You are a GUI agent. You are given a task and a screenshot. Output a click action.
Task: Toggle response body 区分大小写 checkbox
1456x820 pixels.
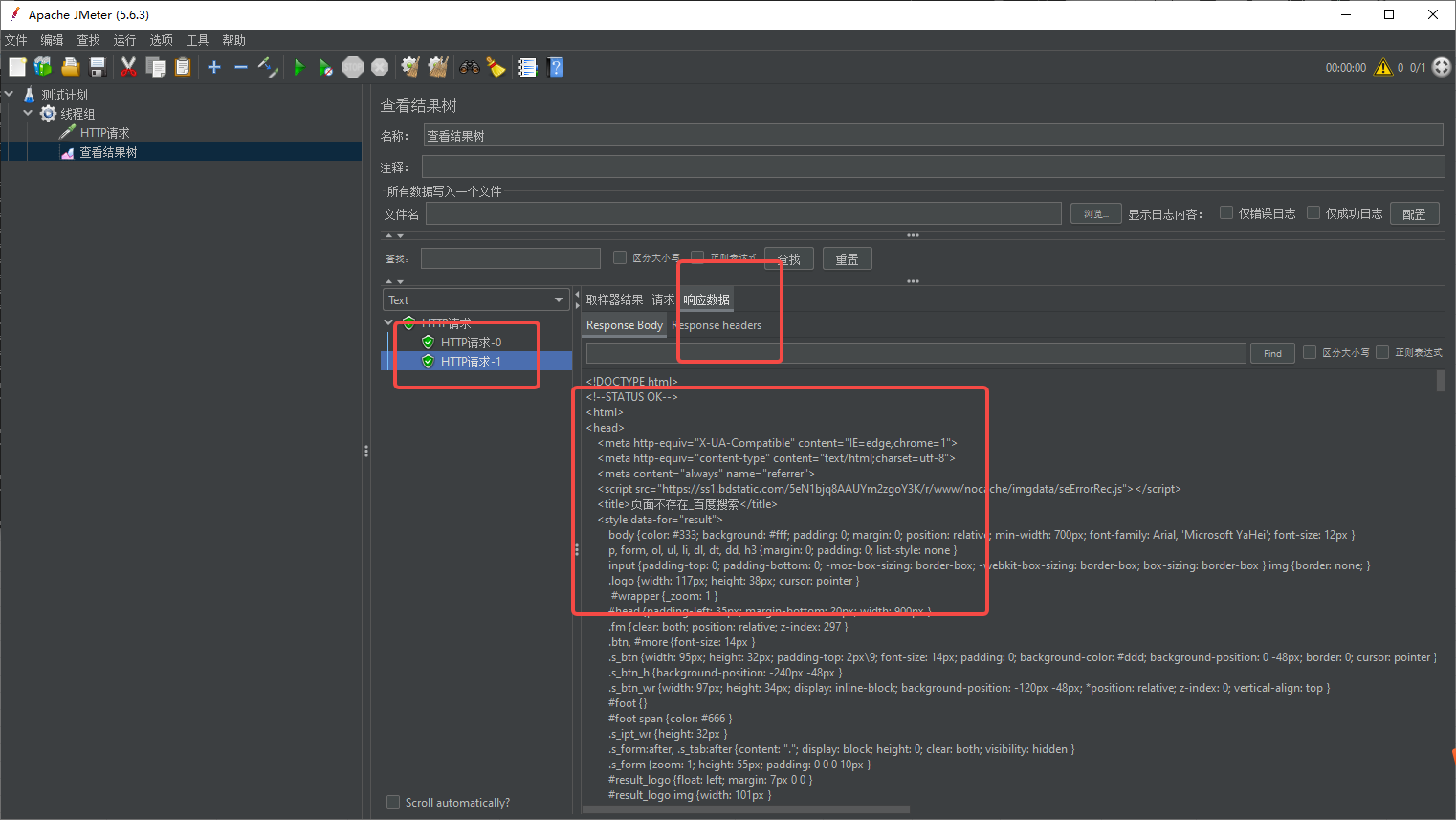point(1310,352)
